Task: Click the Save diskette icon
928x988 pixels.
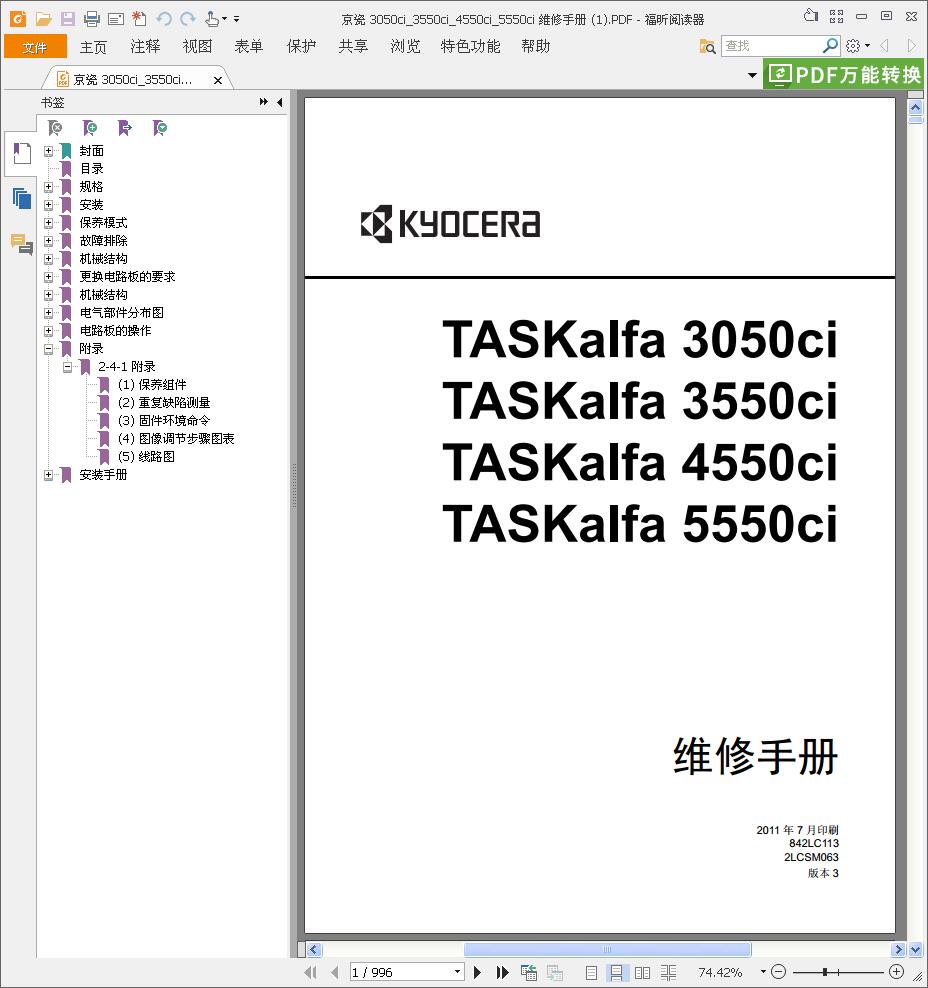Action: click(x=67, y=19)
